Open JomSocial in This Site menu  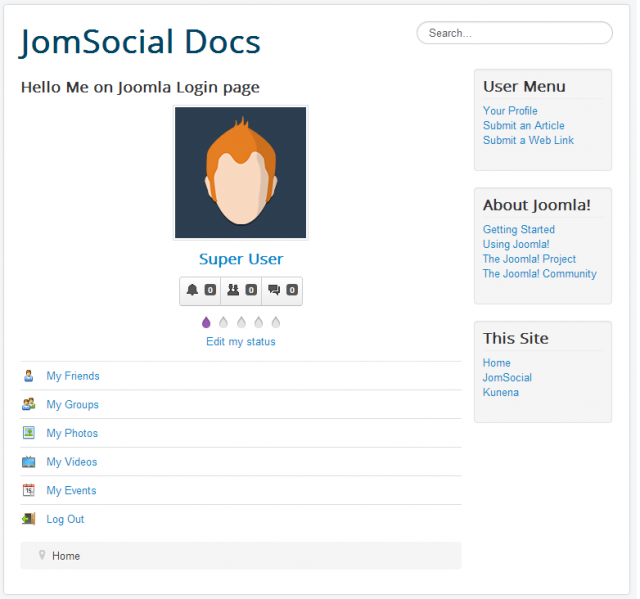(507, 377)
